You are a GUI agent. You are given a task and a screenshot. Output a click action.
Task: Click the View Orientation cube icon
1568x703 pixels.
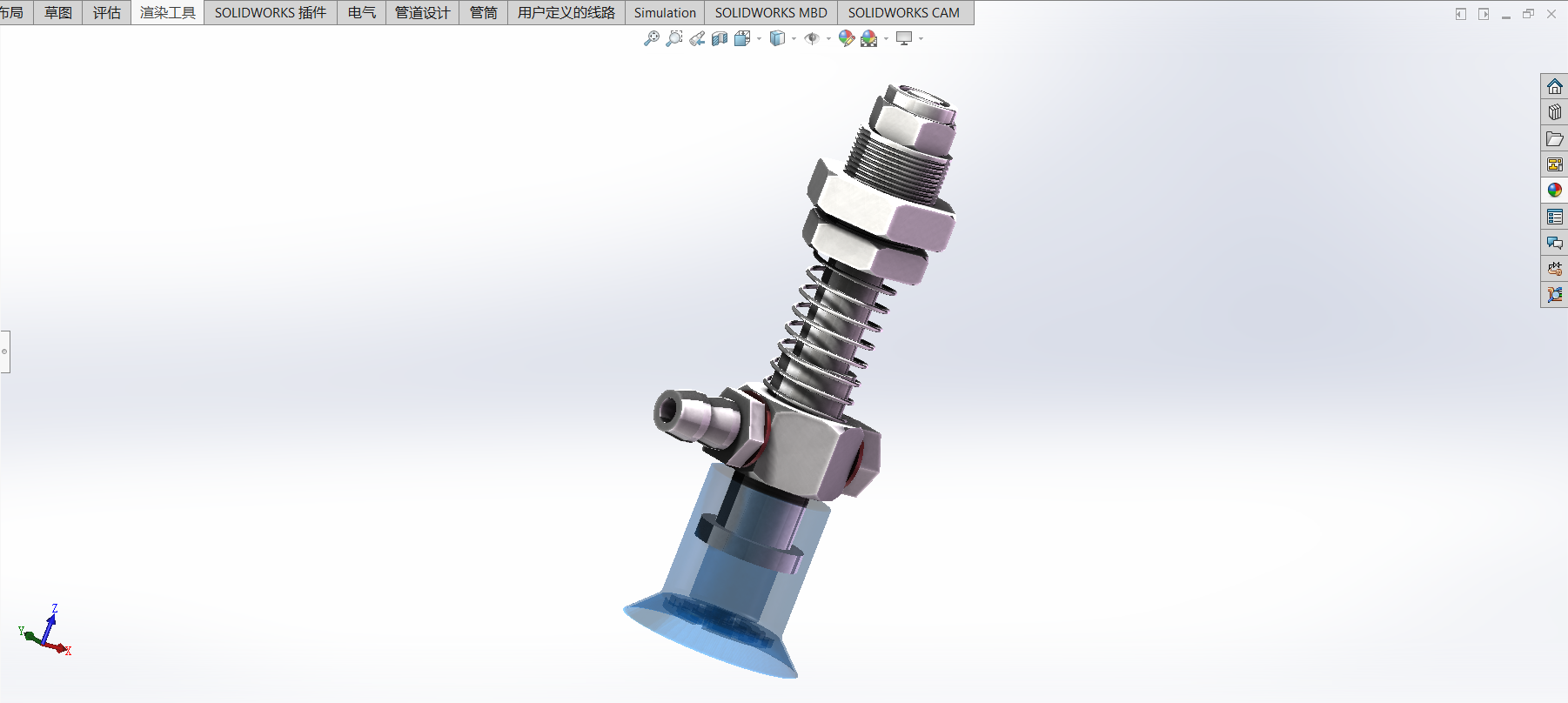[742, 38]
